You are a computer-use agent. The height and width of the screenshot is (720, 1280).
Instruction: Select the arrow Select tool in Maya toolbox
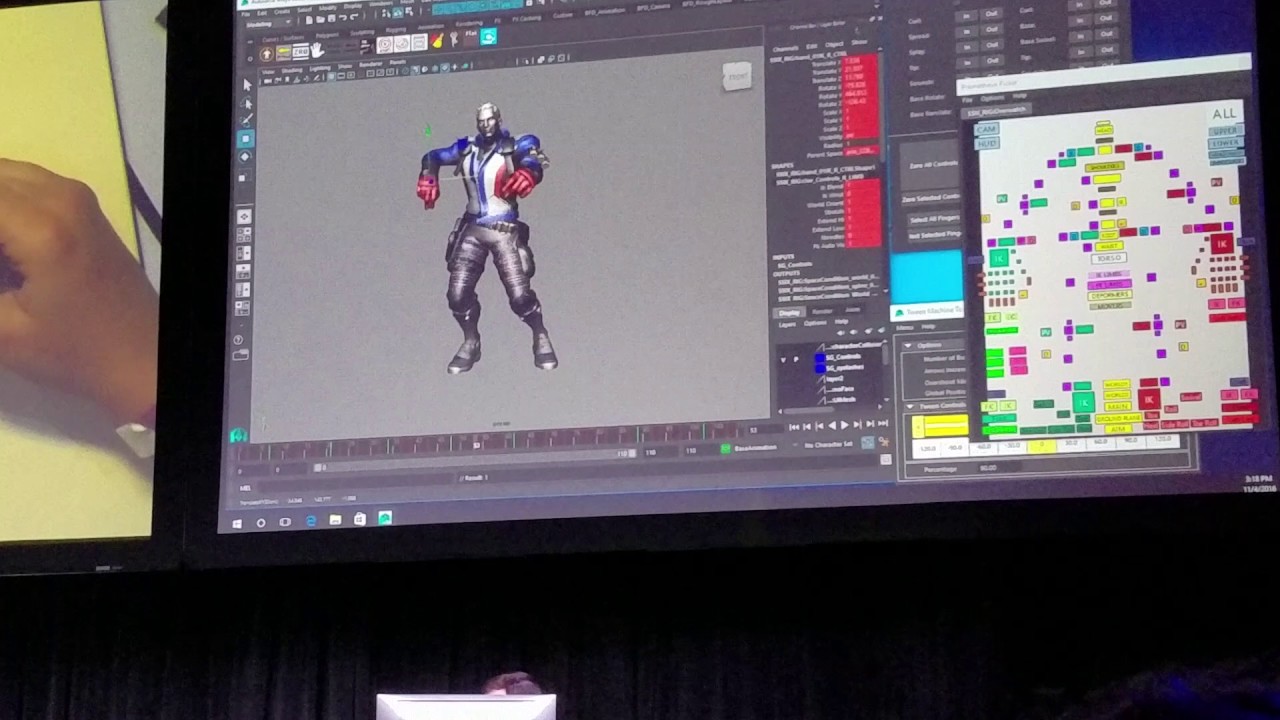click(x=247, y=85)
